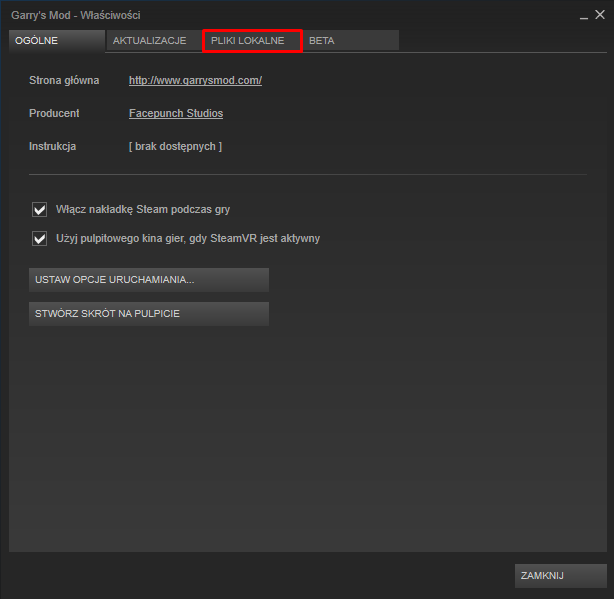Open the garrysmod.com homepage link
Screen dimensions: 614x599
pyautogui.click(x=195, y=80)
